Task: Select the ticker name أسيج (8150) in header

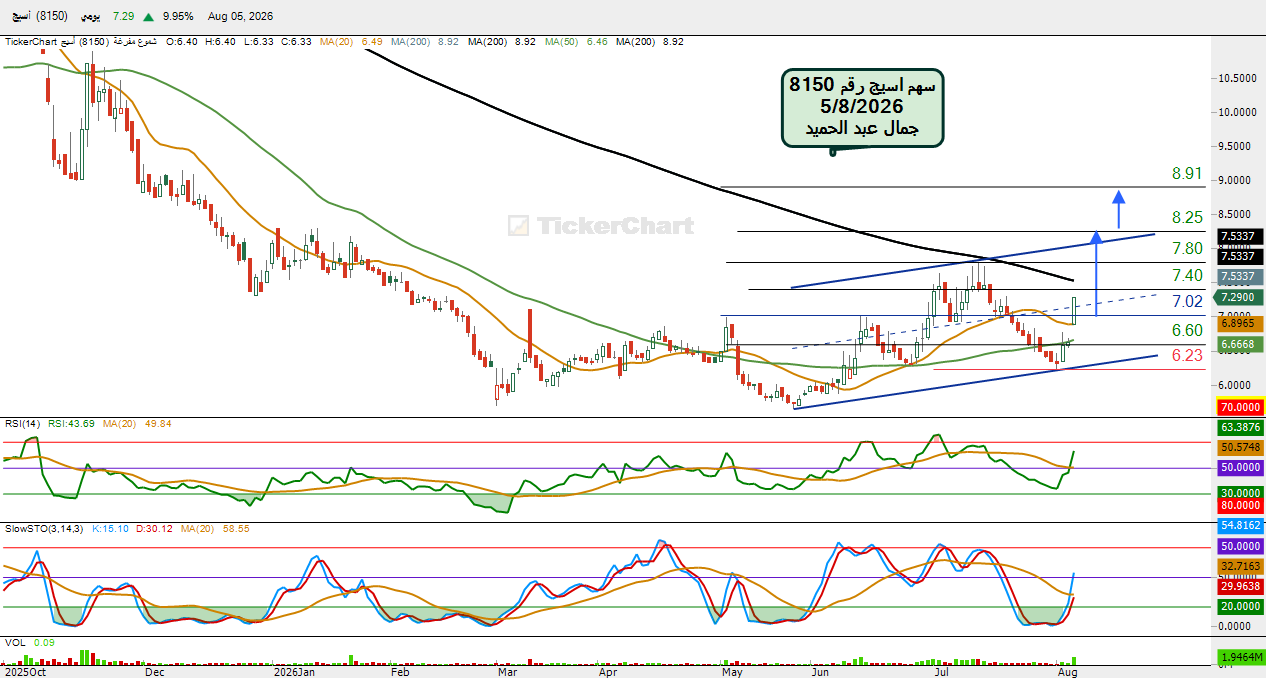Action: coord(40,17)
